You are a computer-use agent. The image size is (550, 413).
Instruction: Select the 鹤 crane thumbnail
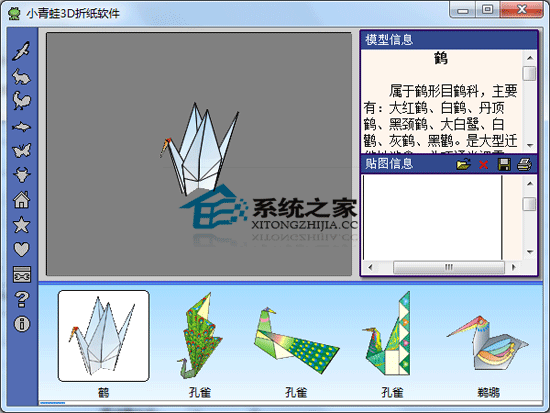[x=103, y=336]
